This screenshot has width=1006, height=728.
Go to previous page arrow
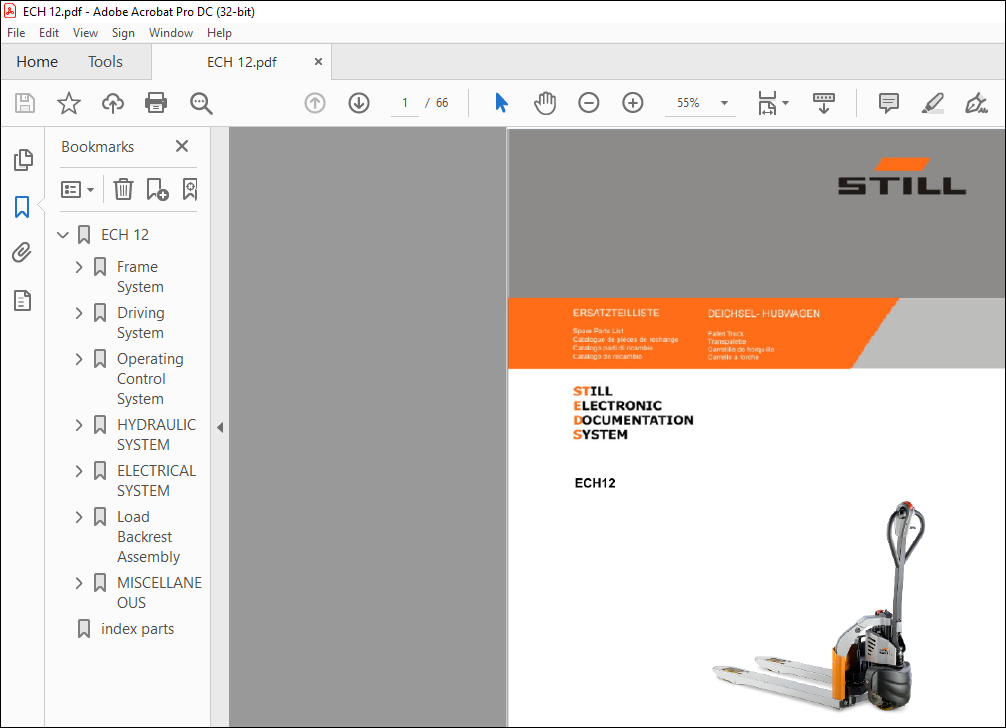pos(314,103)
